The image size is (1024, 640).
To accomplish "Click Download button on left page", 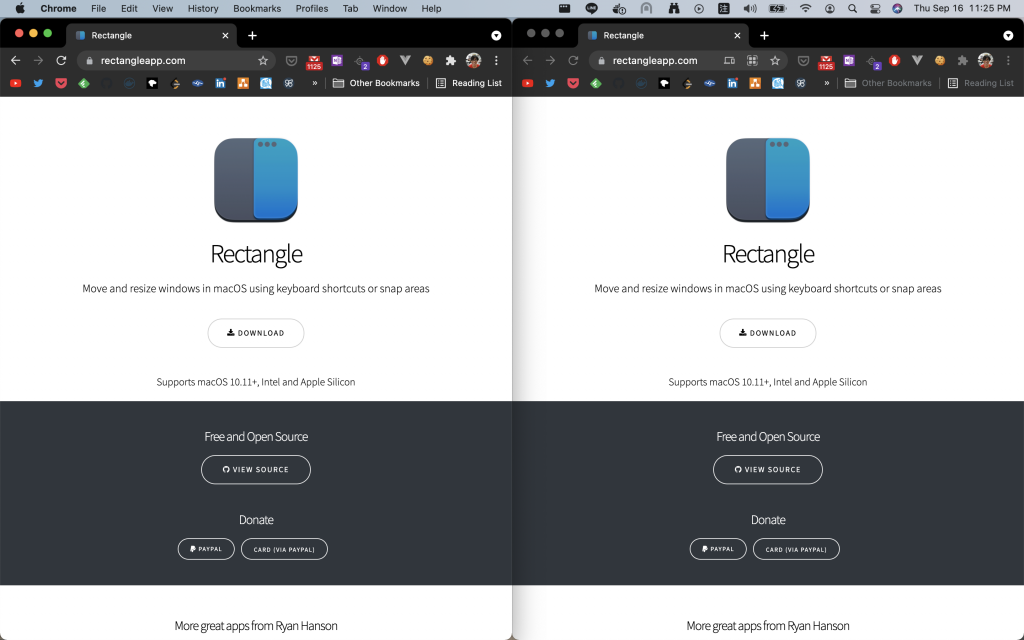I will [256, 333].
